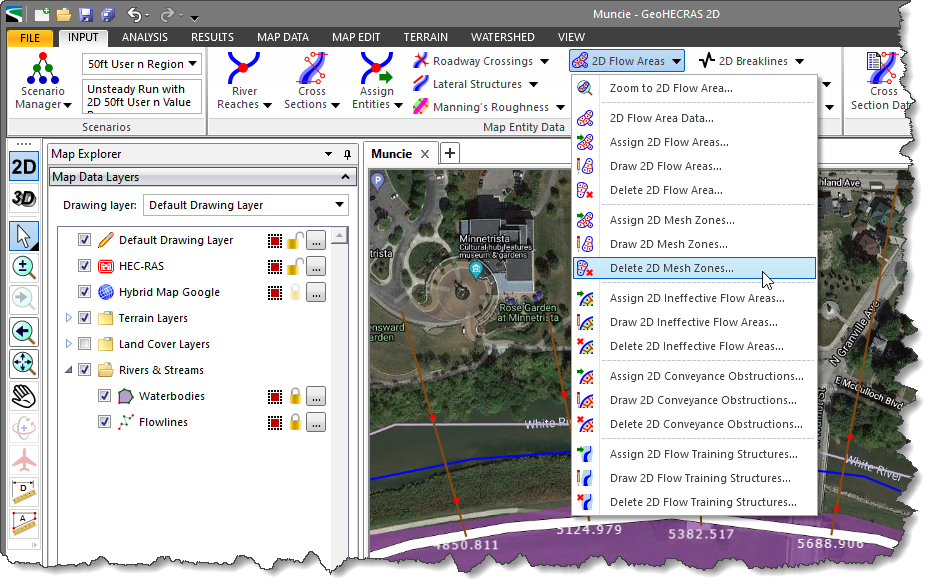Viewport: 930px width, 582px height.
Task: Click Waterbodies layer red selection swatch
Action: [x=275, y=396]
